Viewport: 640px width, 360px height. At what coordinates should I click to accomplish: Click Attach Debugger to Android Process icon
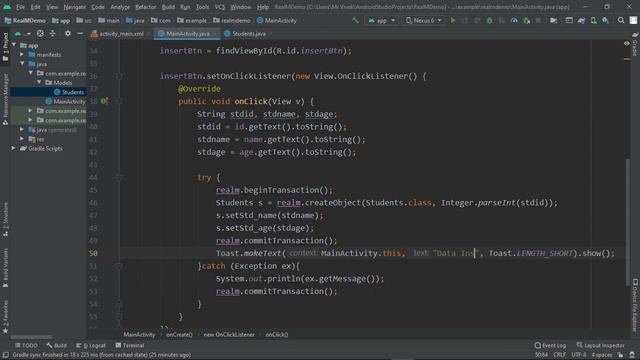(x=527, y=20)
